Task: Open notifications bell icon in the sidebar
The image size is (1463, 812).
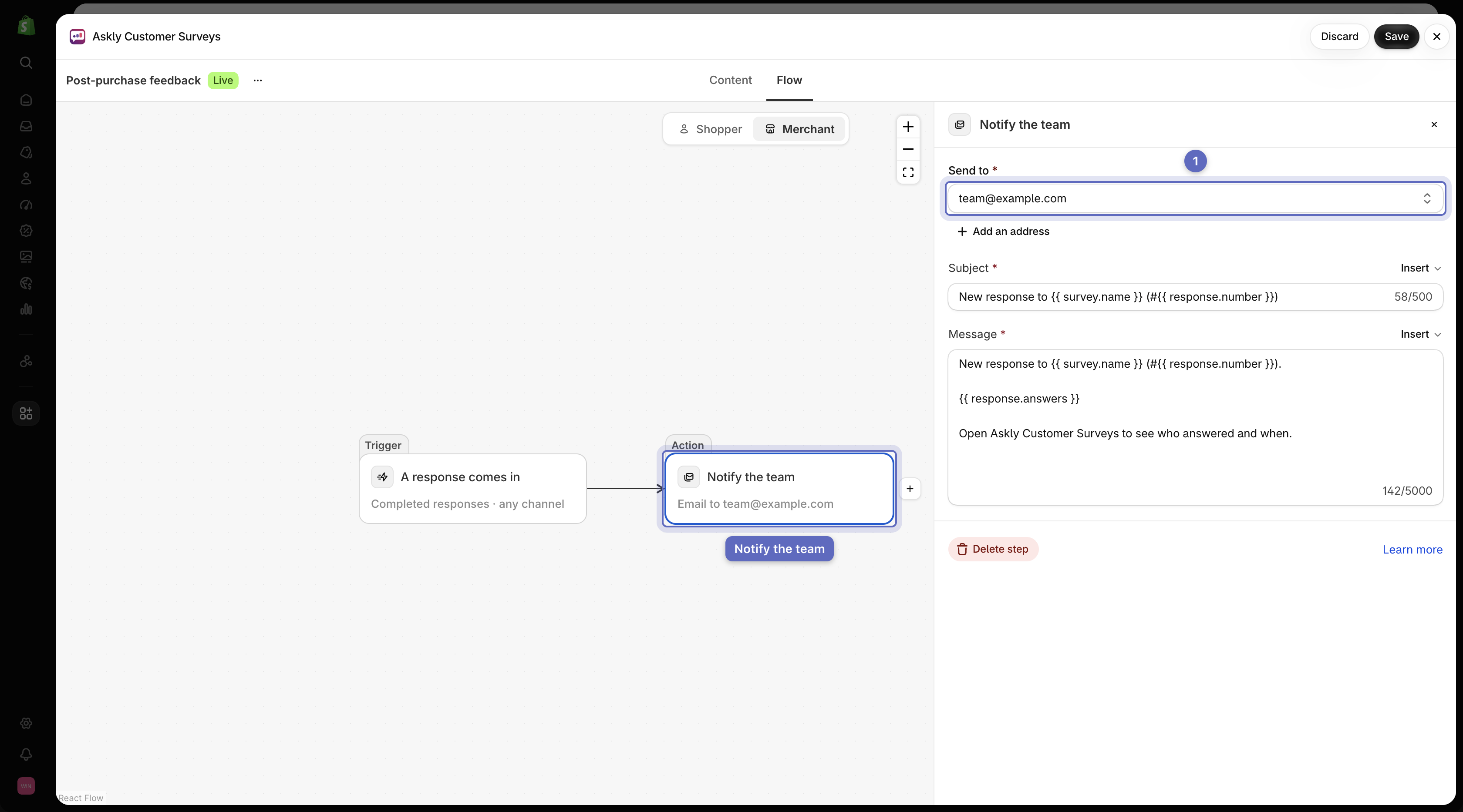Action: [x=26, y=754]
